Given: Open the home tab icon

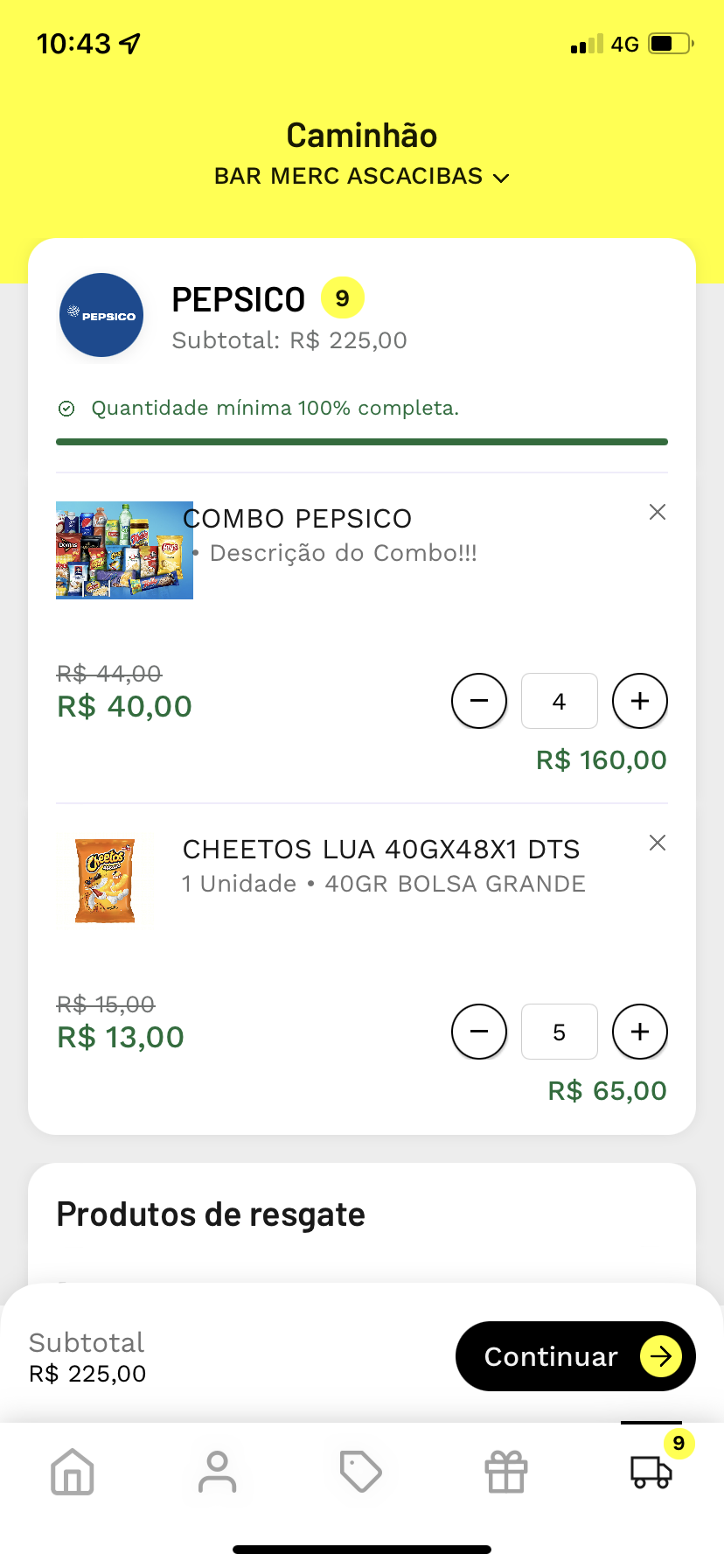Looking at the screenshot, I should [73, 1471].
